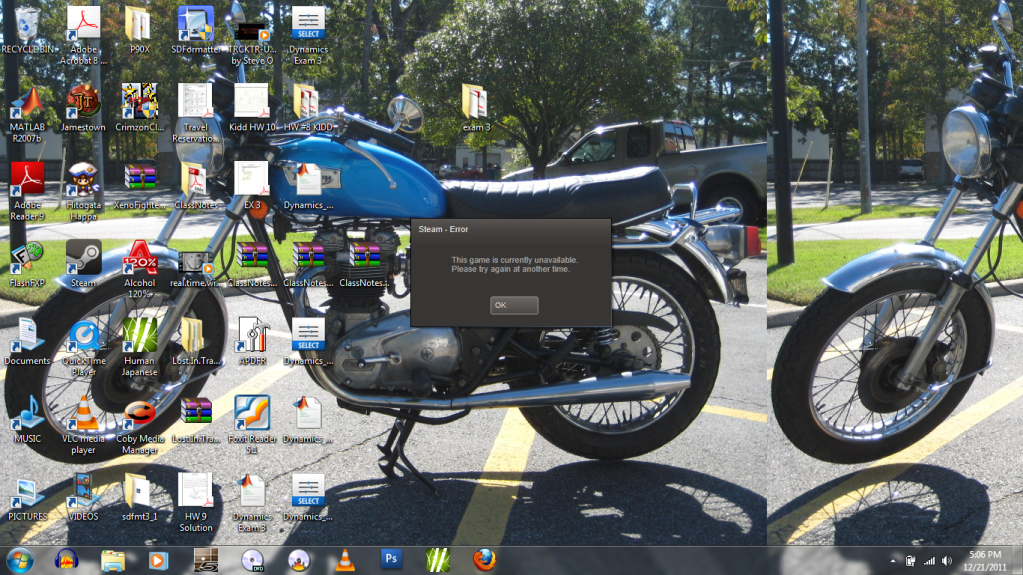
Task: Open the wireless network signal icon
Action: [x=929, y=561]
